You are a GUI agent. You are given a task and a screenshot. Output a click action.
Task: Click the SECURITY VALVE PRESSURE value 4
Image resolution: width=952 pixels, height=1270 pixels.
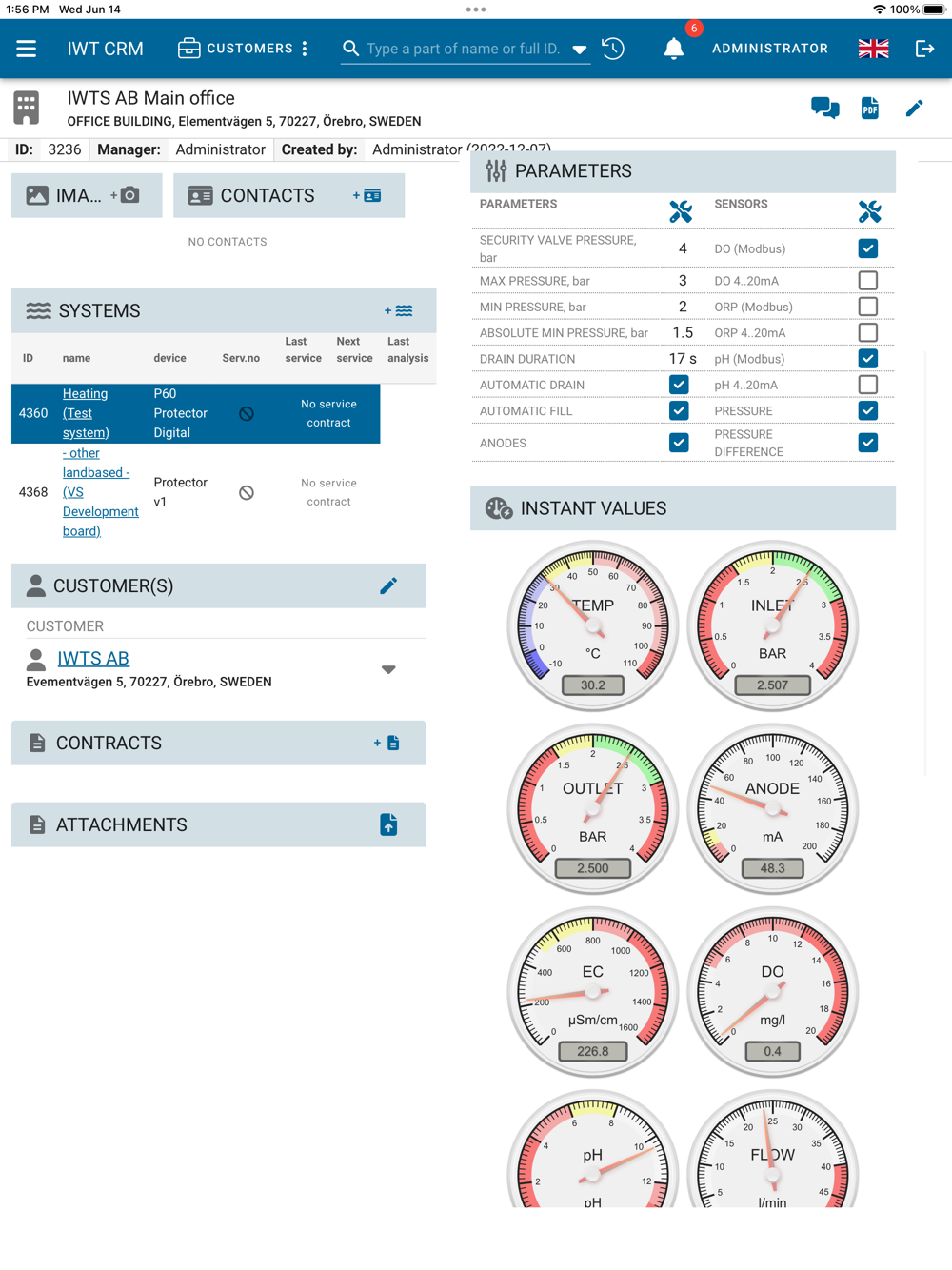(x=683, y=248)
